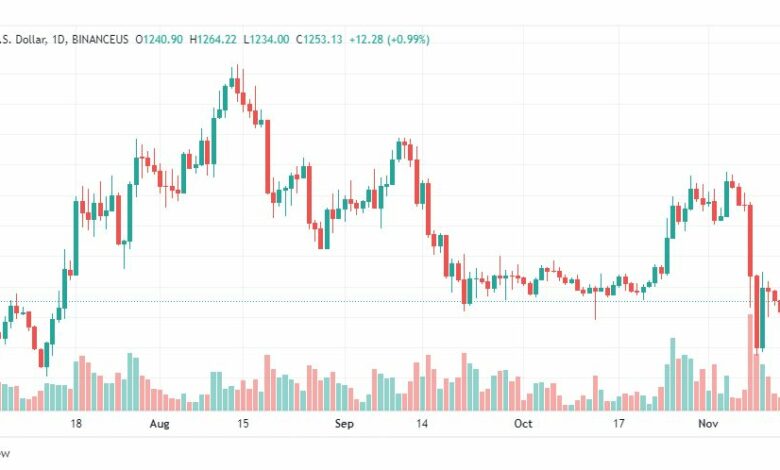Click the 18 date tick below chart
Viewport: 780px width, 470px height.
tap(76, 424)
